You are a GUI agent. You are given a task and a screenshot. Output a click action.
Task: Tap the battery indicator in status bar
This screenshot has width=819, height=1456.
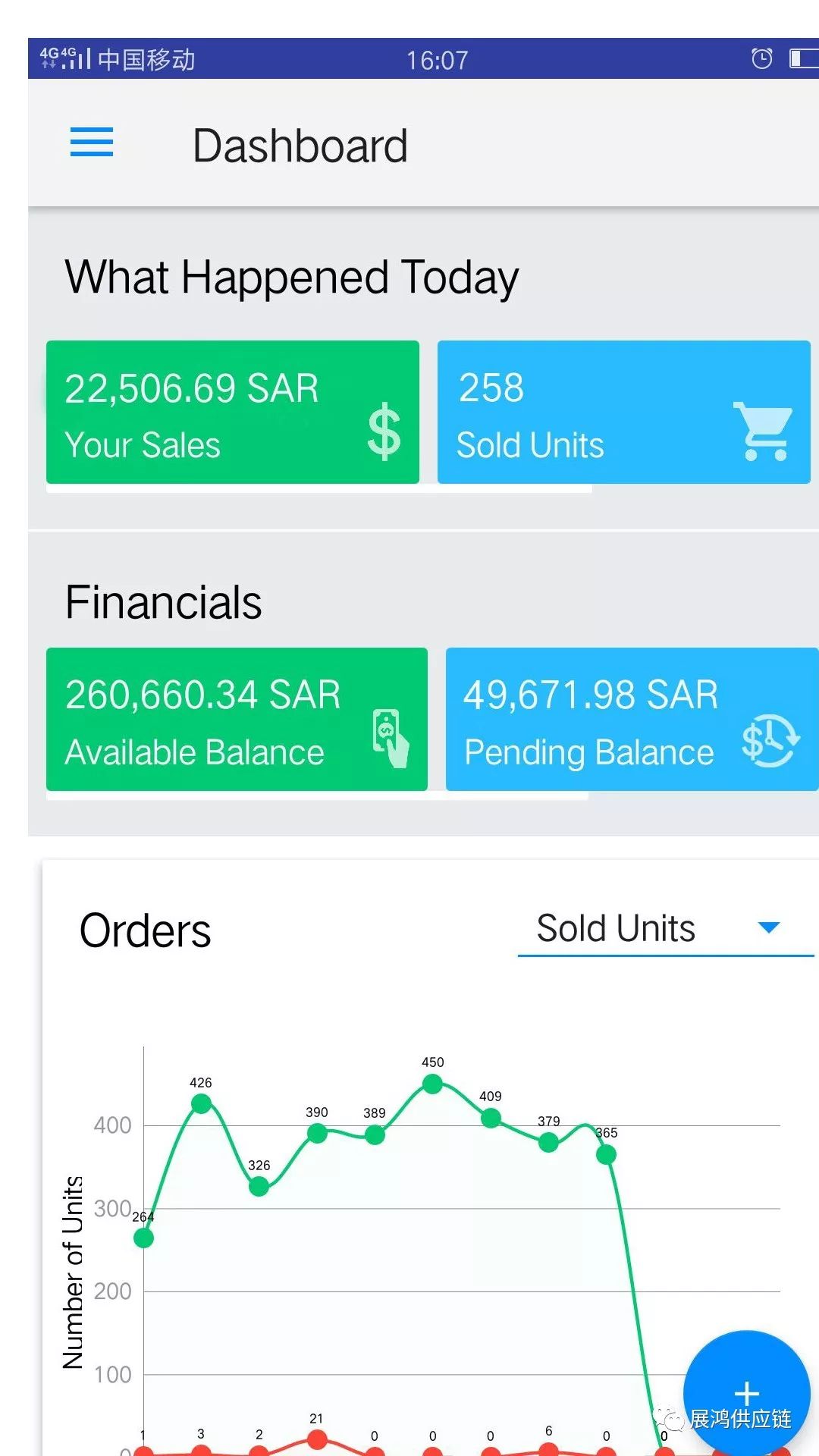804,58
